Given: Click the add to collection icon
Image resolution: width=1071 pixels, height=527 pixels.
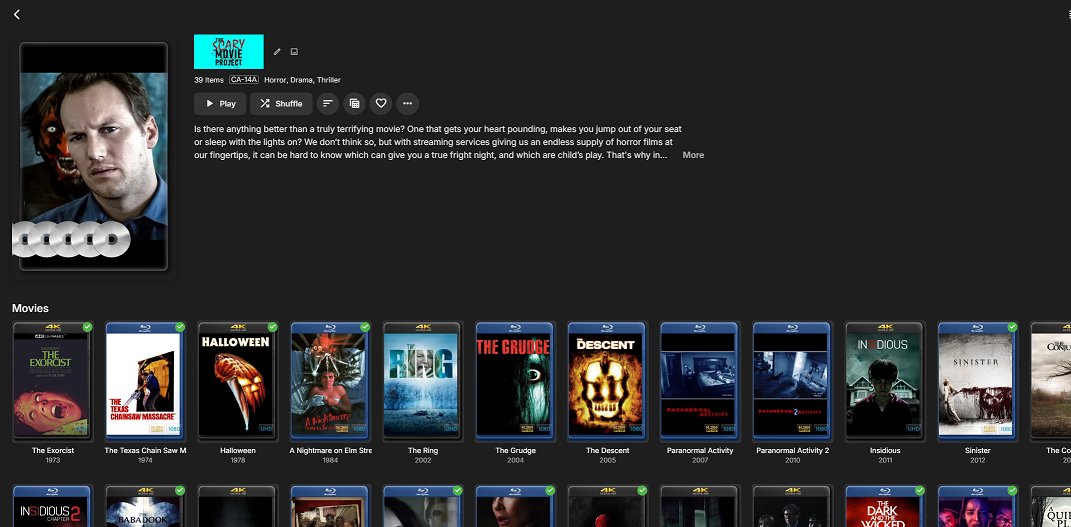Looking at the screenshot, I should [x=354, y=104].
